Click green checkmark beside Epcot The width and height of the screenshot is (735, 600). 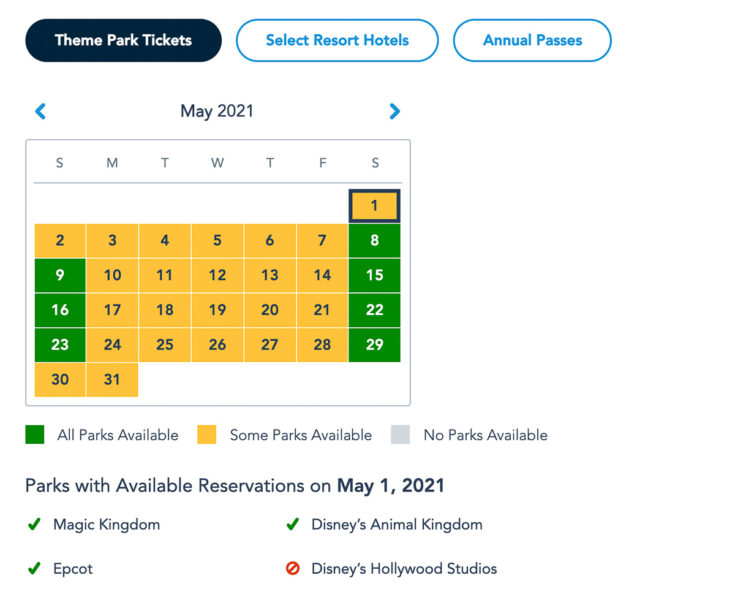click(34, 569)
